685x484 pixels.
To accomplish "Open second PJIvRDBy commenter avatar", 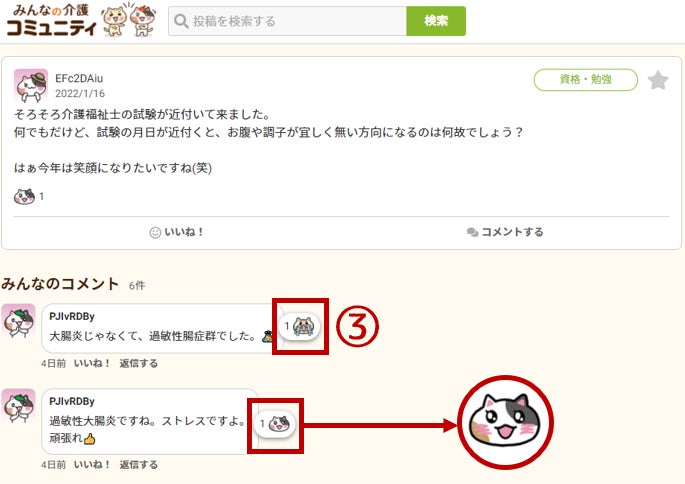I will point(18,406).
